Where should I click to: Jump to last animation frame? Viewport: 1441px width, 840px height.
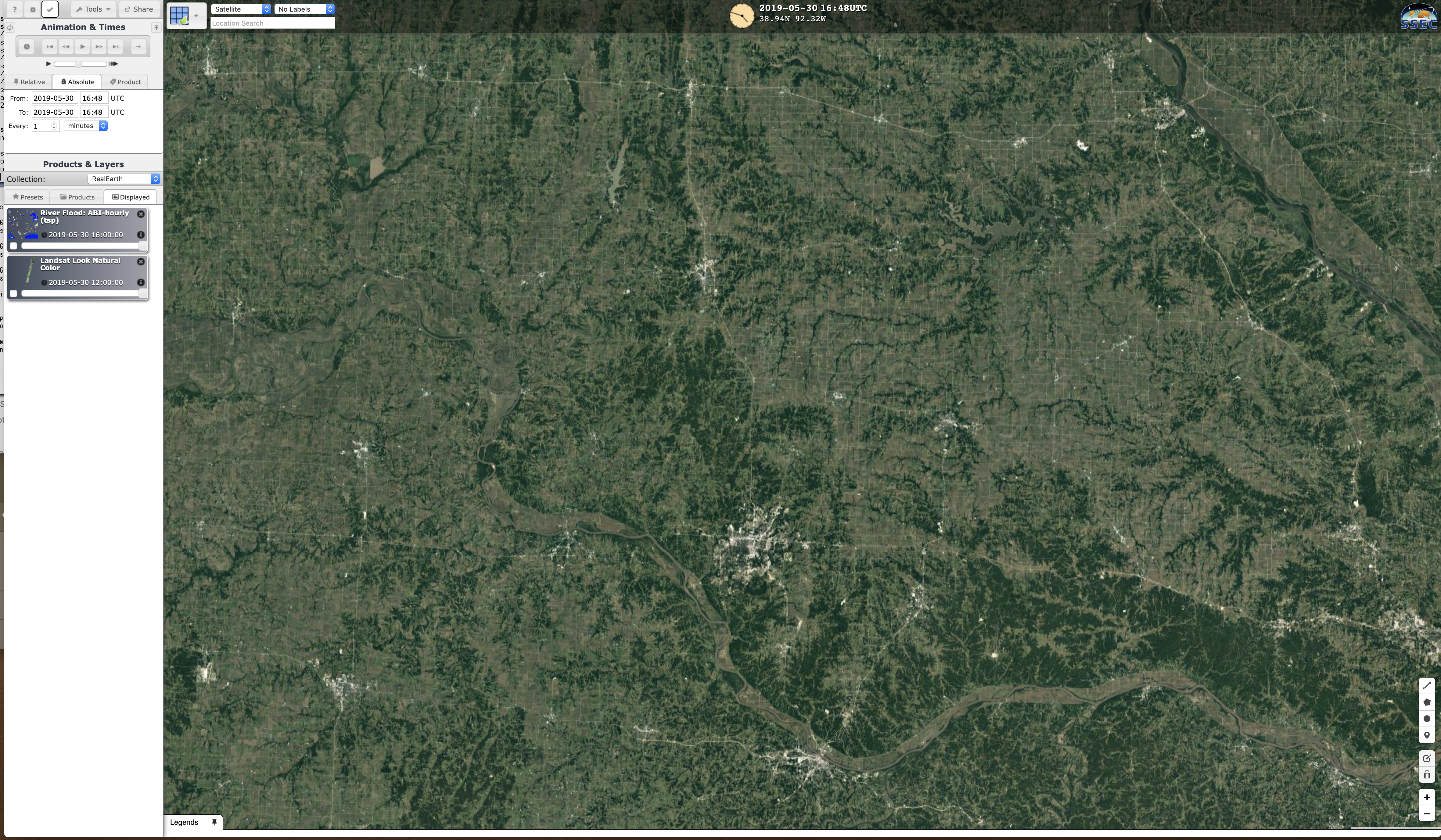(116, 47)
